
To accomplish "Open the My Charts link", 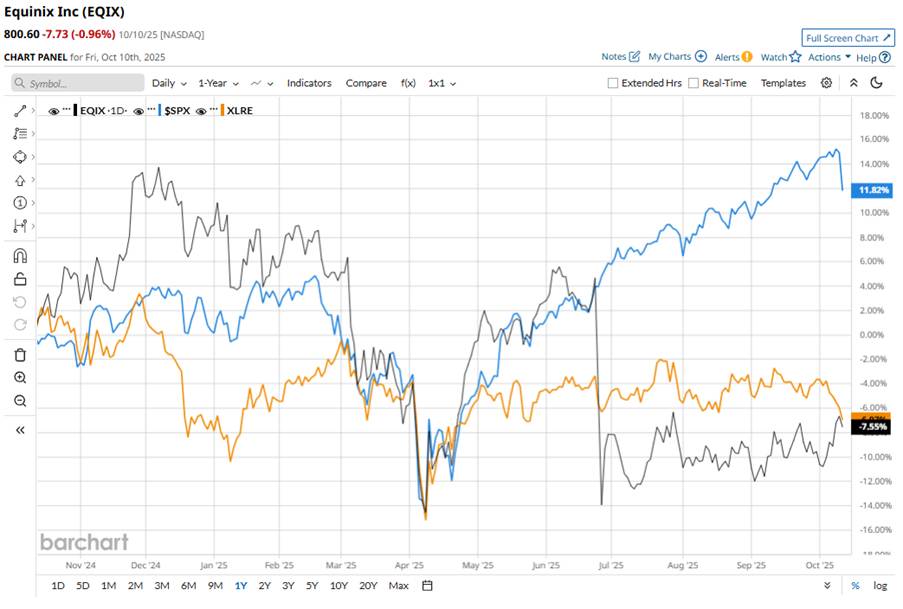I will (x=677, y=57).
